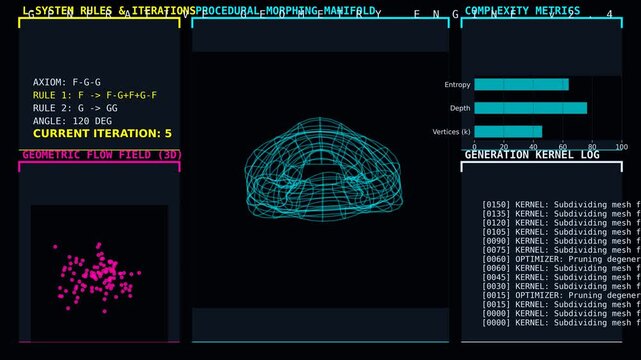Click the GENERATION KERNEL LOG title
641x360 pixels.
point(532,155)
